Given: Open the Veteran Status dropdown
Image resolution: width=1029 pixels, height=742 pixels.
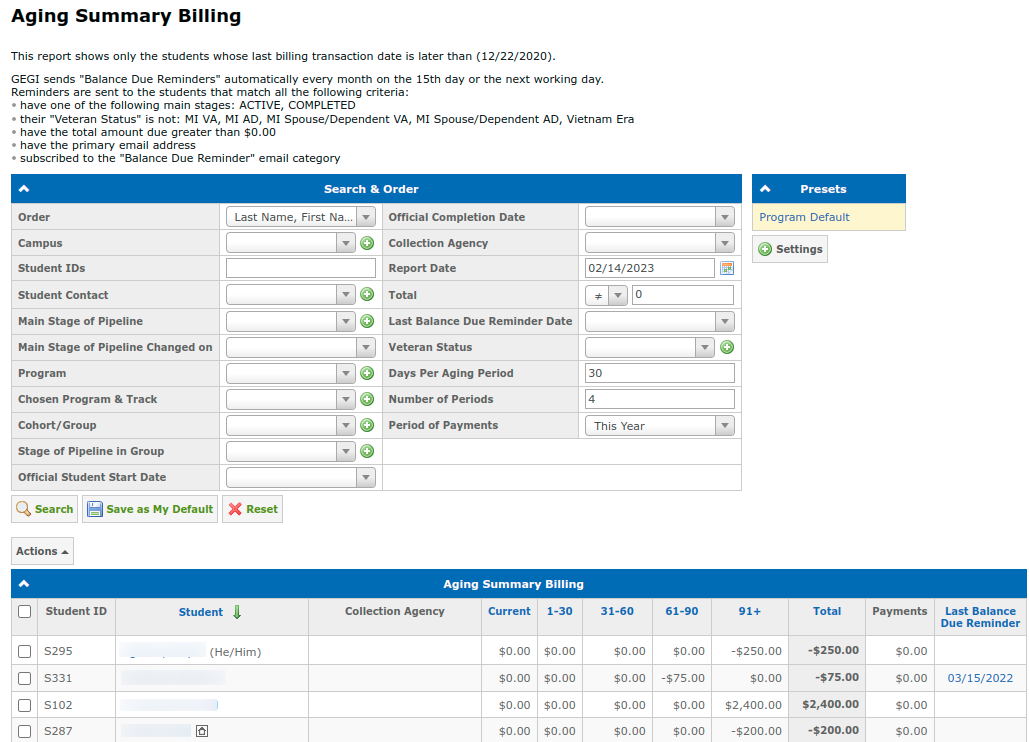Looking at the screenshot, I should pos(650,347).
